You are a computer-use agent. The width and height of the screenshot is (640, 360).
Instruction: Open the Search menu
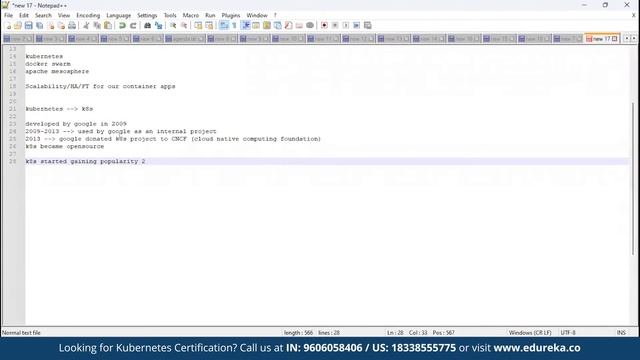click(x=43, y=15)
